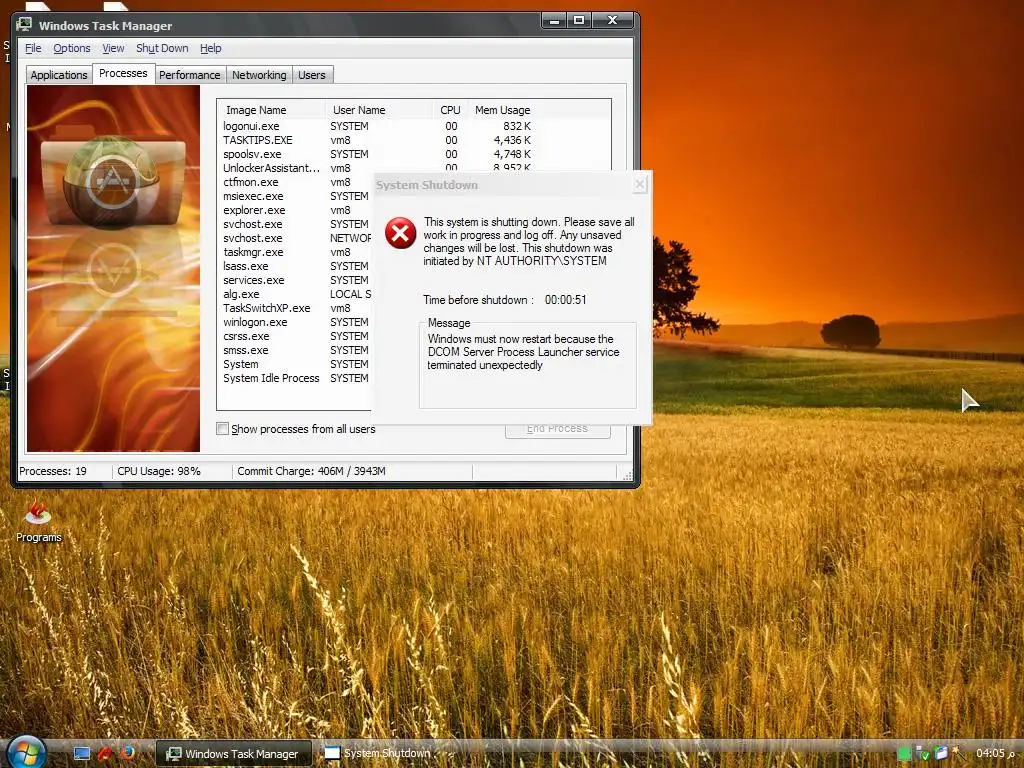Click the Task Manager title bar icon
Image resolution: width=1024 pixels, height=768 pixels.
click(x=24, y=25)
